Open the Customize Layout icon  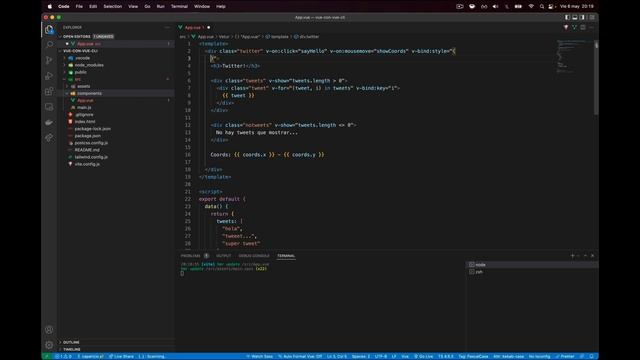tap(592, 17)
